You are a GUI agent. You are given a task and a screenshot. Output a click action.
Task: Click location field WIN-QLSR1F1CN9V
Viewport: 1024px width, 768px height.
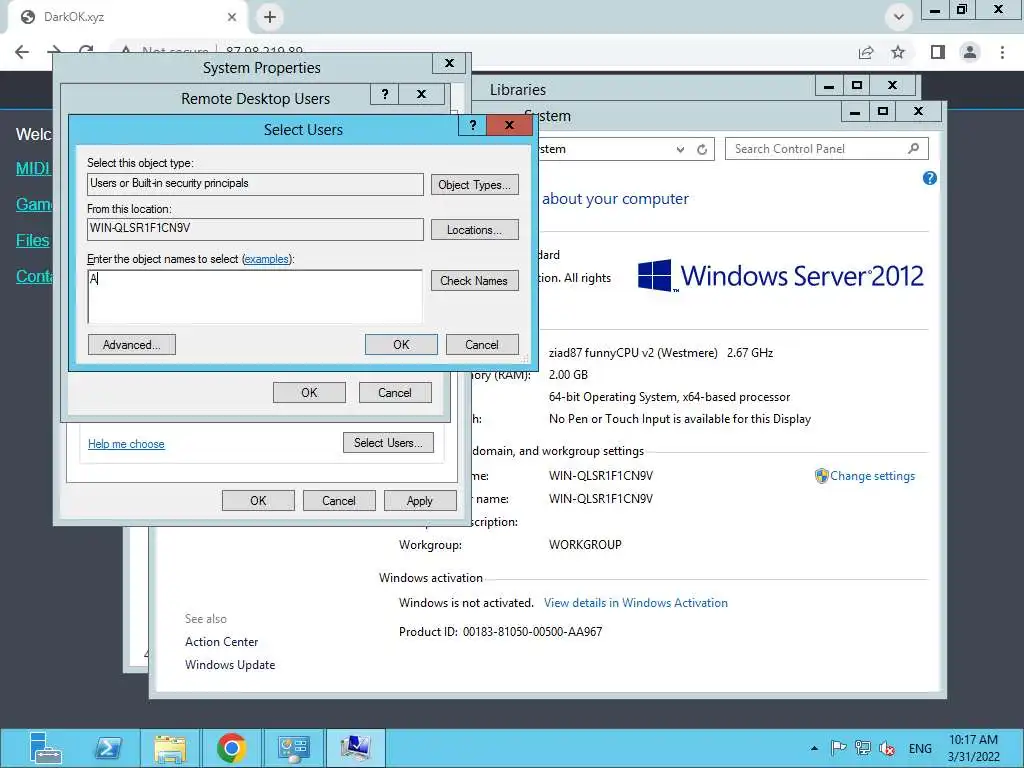255,229
